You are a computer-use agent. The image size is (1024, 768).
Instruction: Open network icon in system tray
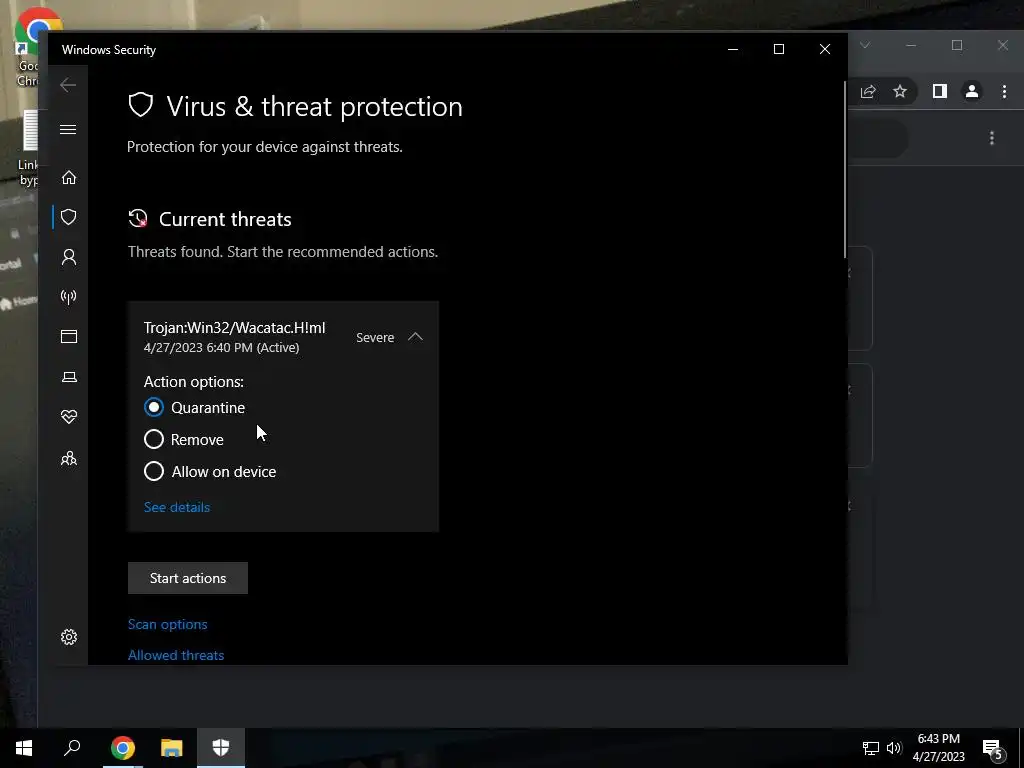(871, 748)
